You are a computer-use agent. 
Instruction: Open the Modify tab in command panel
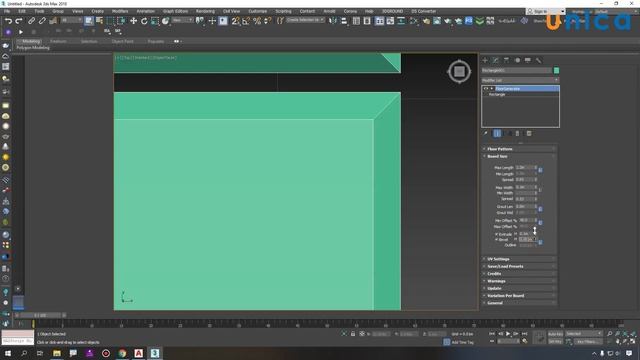496,60
